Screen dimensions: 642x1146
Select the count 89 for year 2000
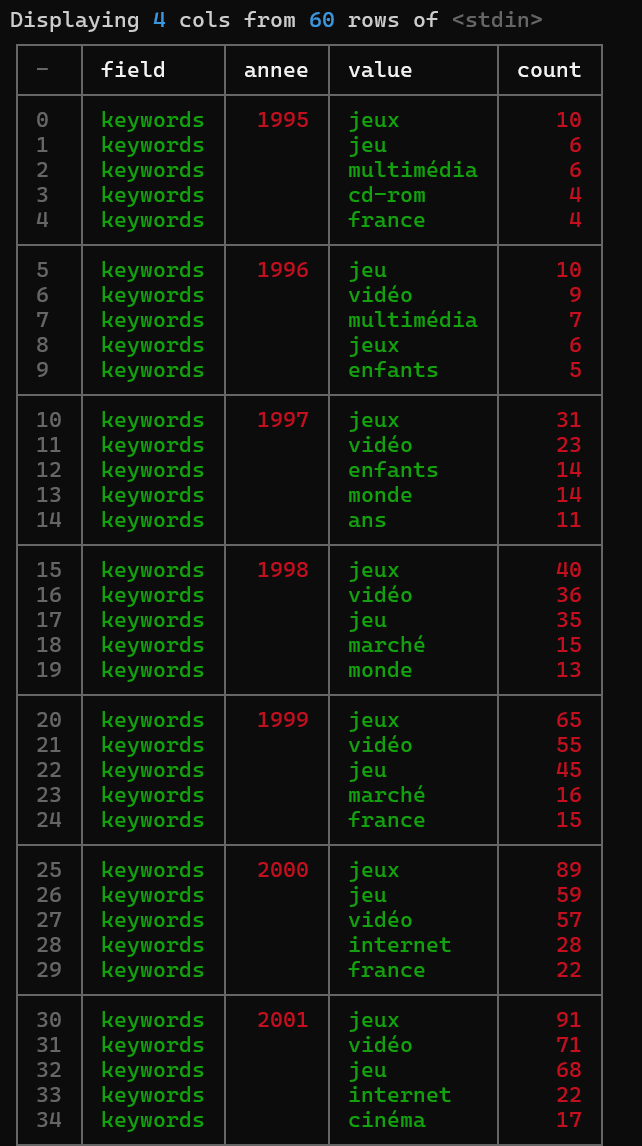point(568,870)
